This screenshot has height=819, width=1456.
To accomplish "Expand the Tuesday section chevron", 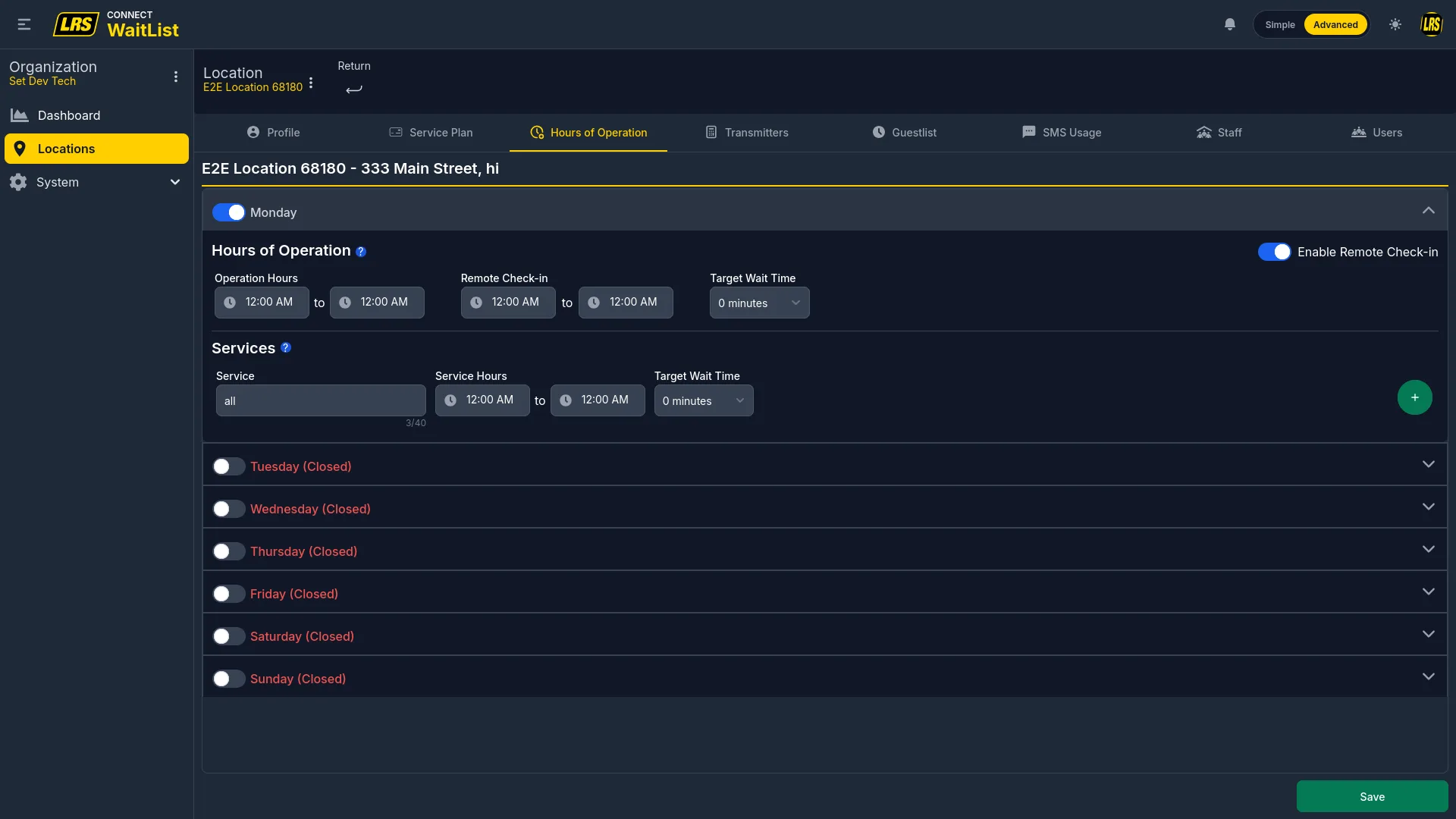I will 1429,464.
